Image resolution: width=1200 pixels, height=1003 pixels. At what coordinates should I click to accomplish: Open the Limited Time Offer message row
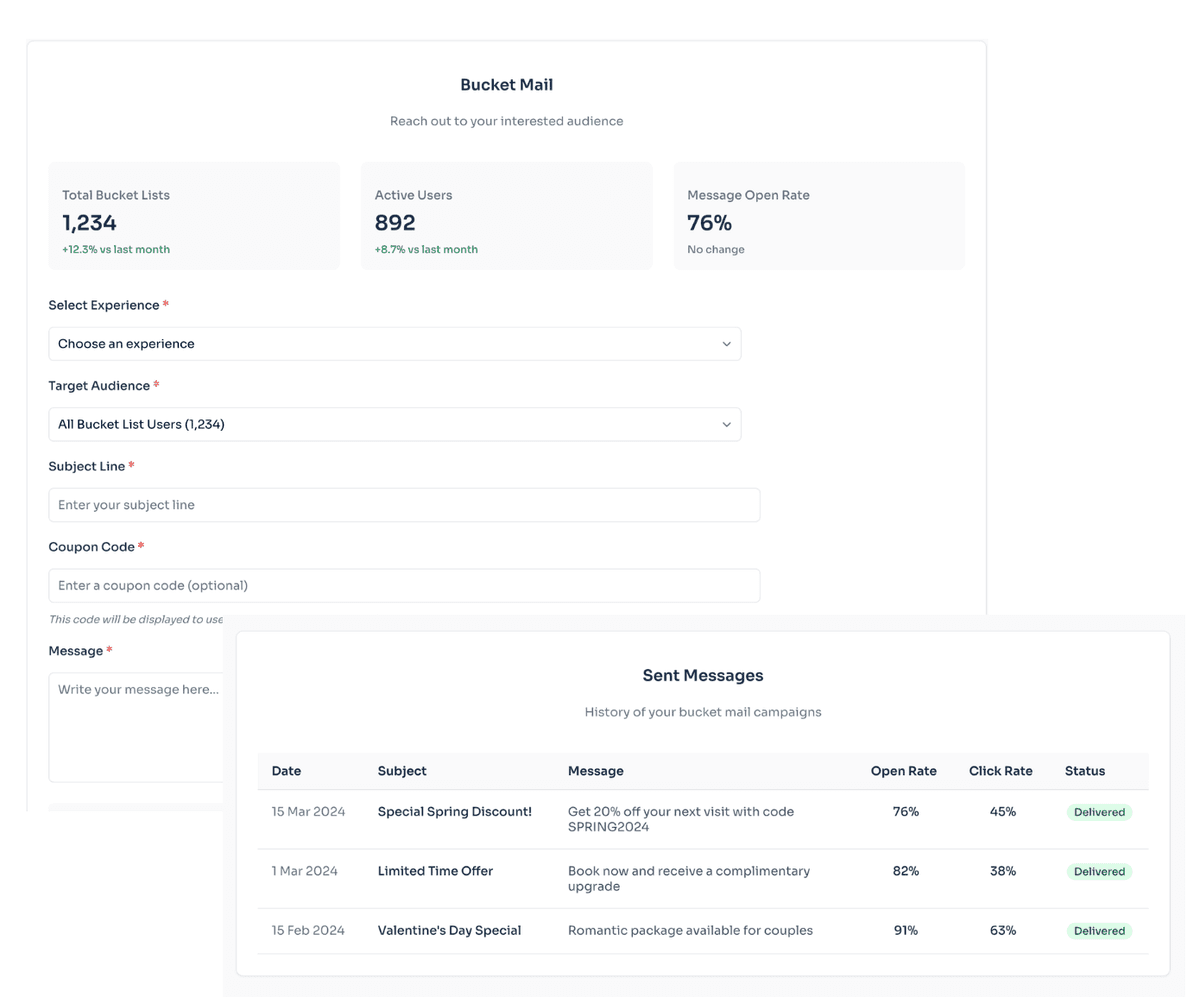pos(435,872)
